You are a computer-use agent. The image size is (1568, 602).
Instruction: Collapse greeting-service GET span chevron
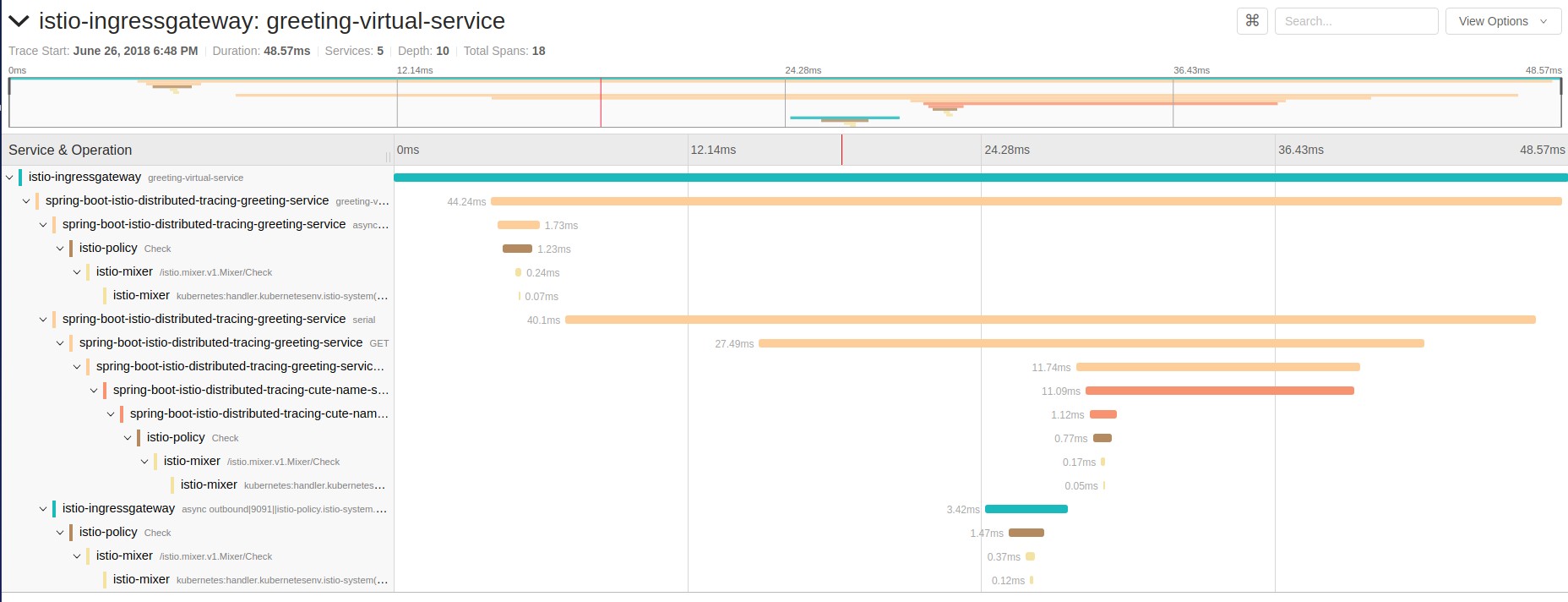[60, 343]
